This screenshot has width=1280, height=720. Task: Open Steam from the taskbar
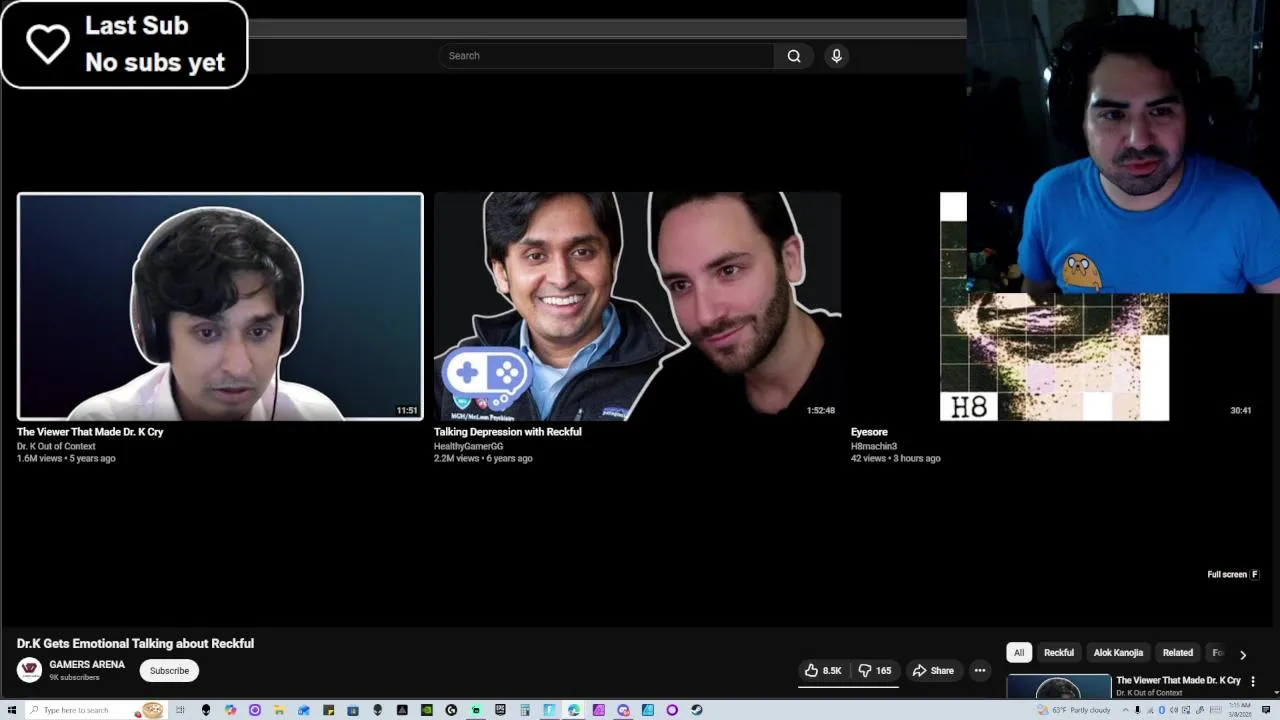(697, 710)
